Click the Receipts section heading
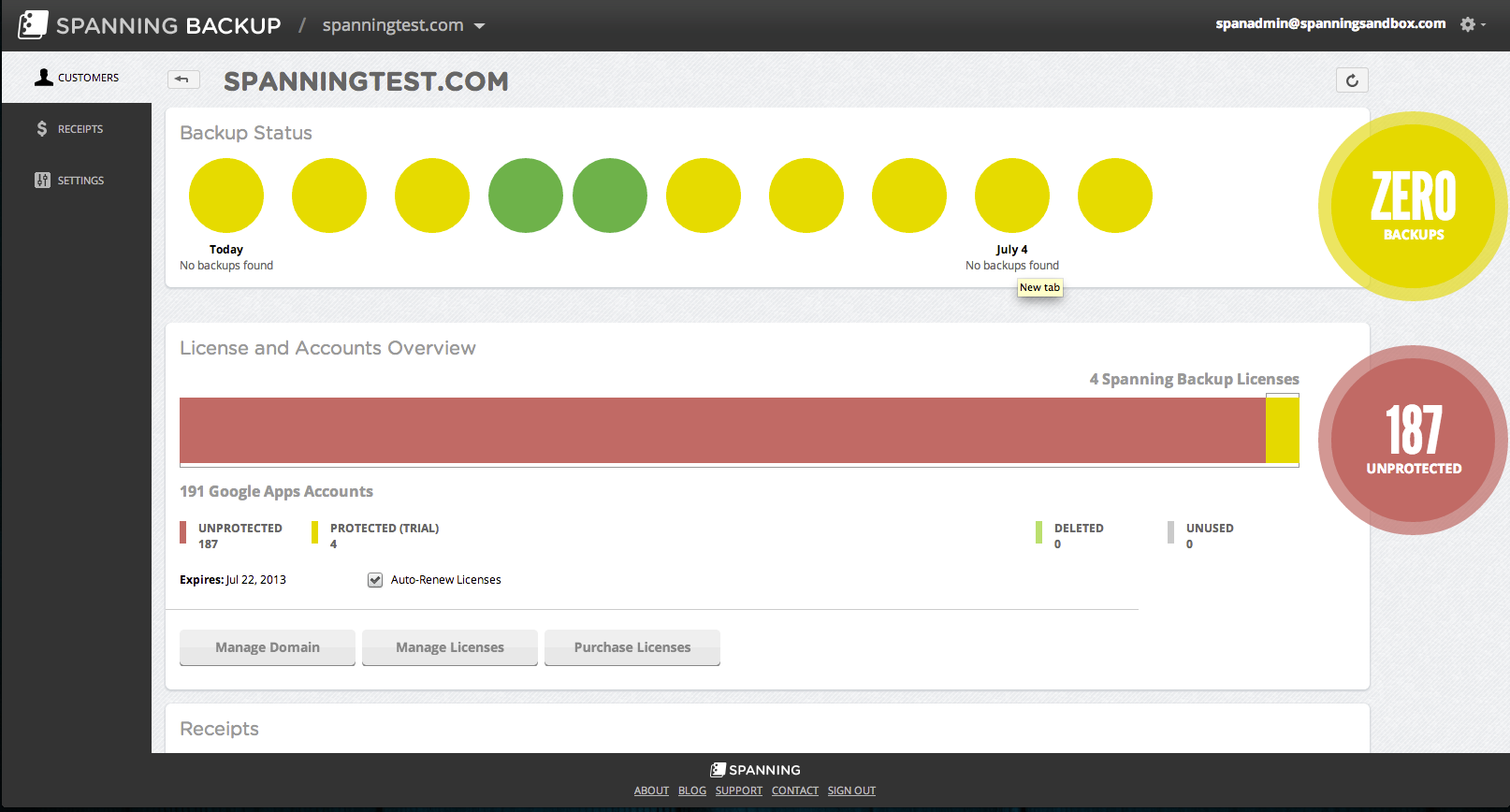Screen dimensions: 1510x812 tap(219, 729)
